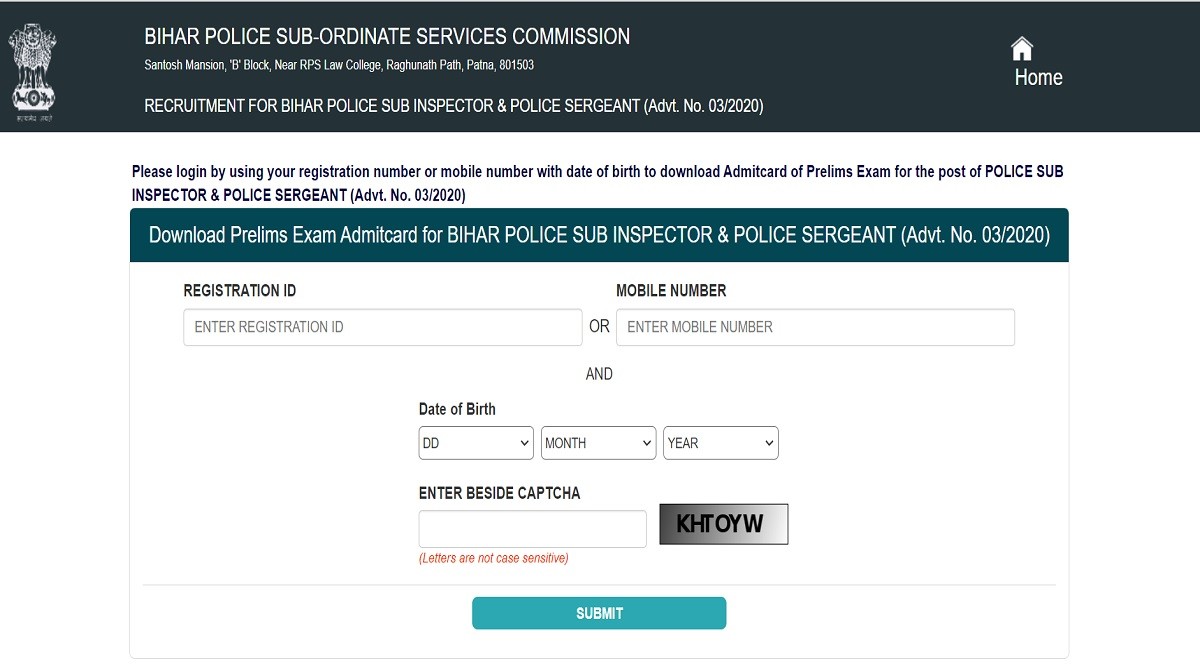Click the 'Letters are not case sensitive' note

(493, 558)
